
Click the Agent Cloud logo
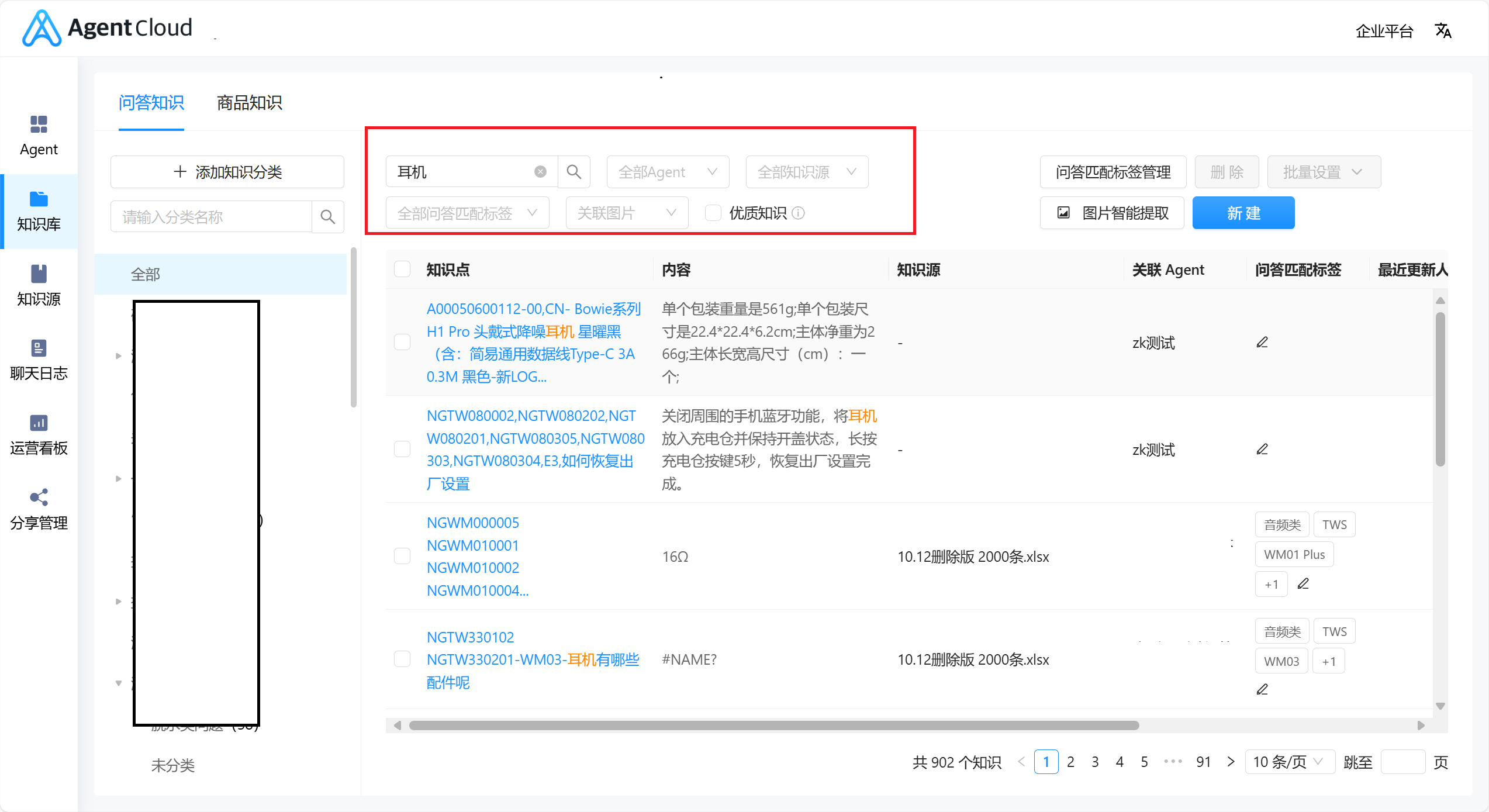tap(107, 27)
